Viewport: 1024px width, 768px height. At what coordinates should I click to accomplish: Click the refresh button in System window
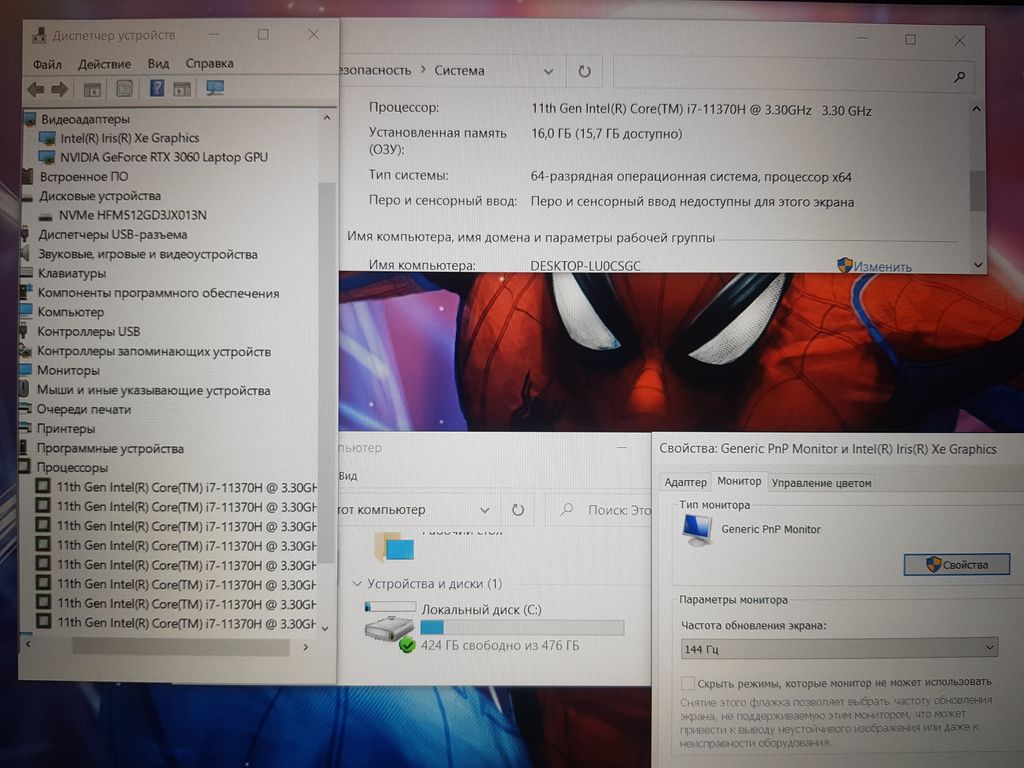point(584,71)
